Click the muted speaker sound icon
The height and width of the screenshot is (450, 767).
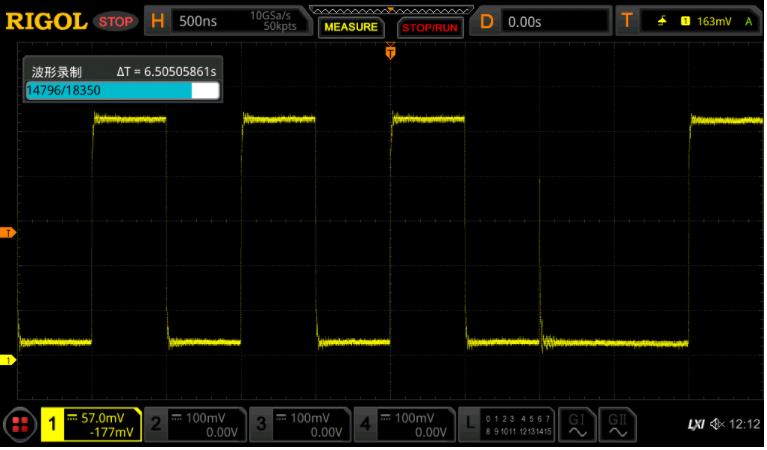718,425
